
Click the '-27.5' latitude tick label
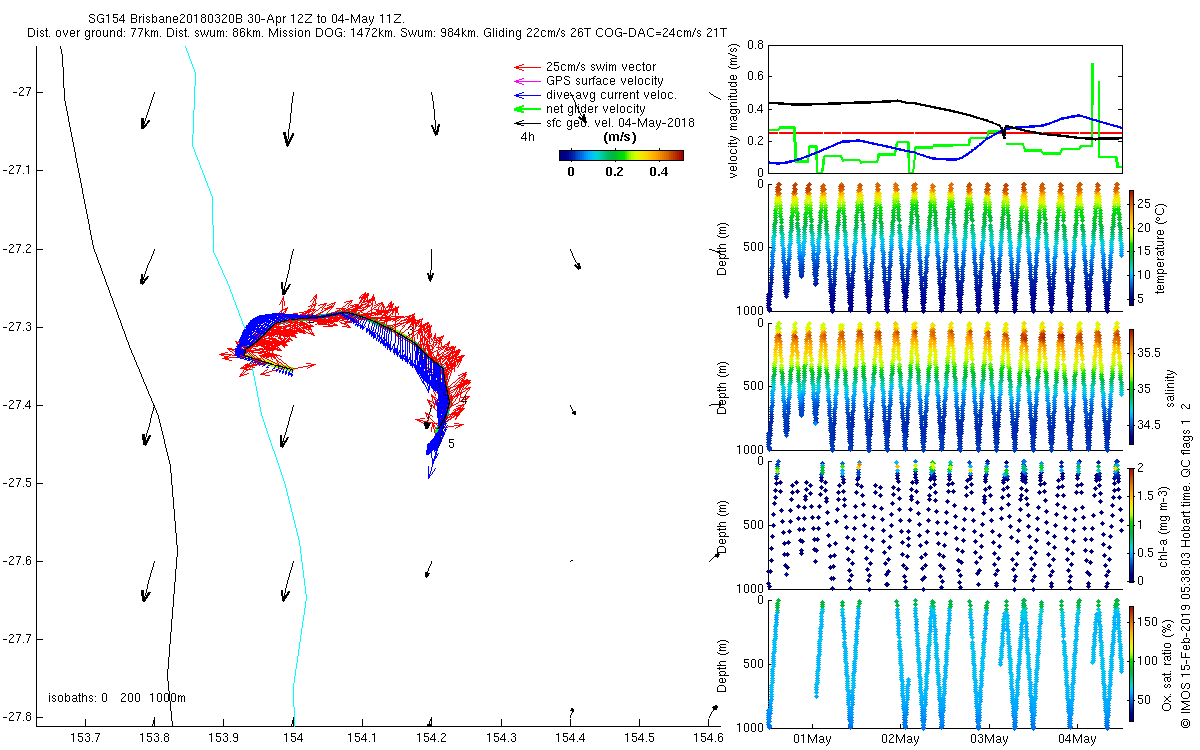click(x=19, y=483)
